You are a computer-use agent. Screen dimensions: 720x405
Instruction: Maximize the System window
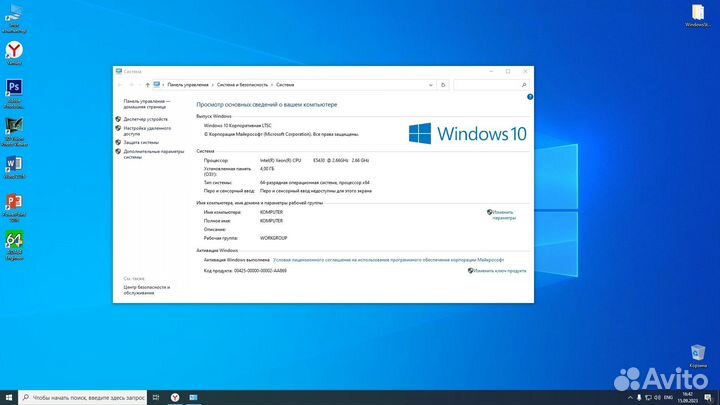pos(508,72)
